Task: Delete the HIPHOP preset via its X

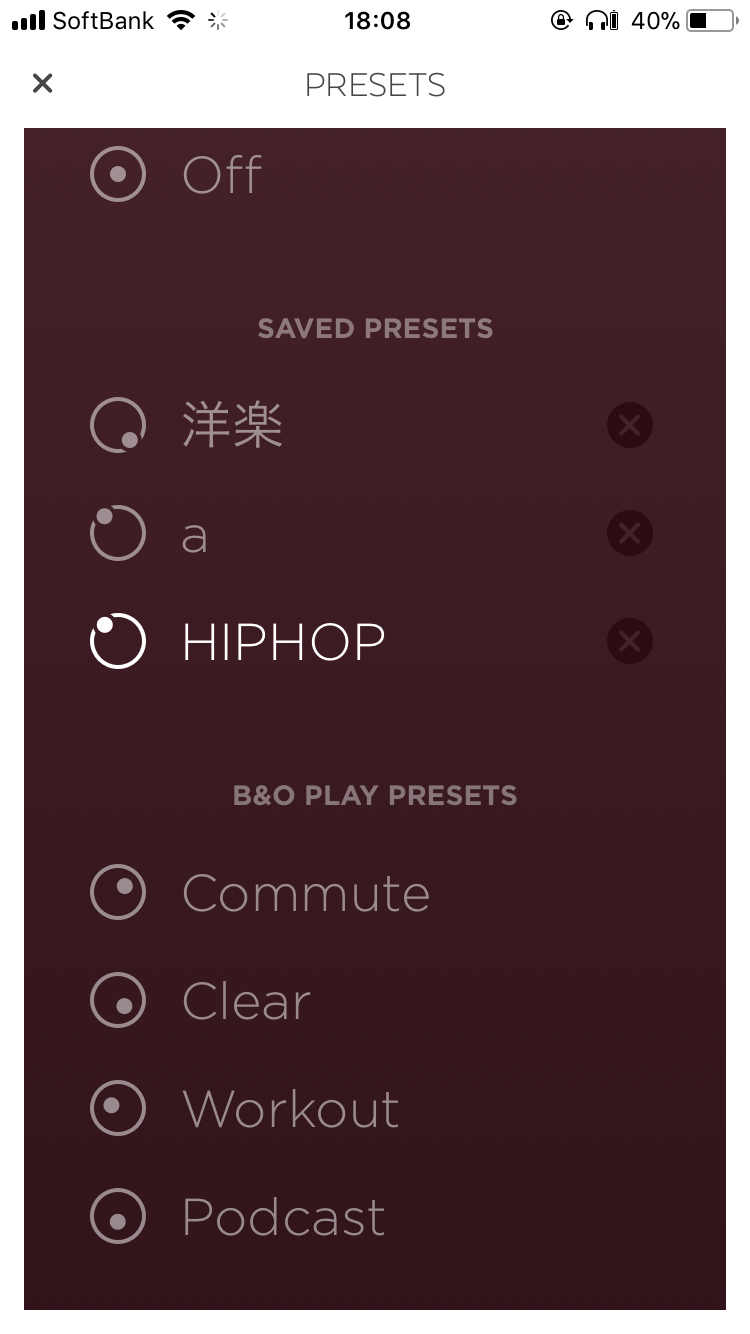Action: point(630,641)
